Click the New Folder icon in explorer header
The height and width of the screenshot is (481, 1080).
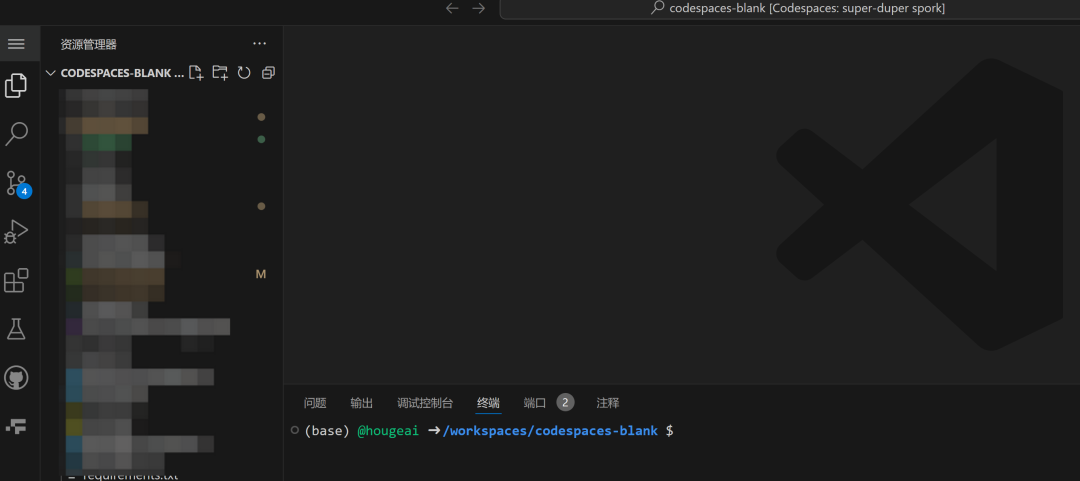pos(220,72)
